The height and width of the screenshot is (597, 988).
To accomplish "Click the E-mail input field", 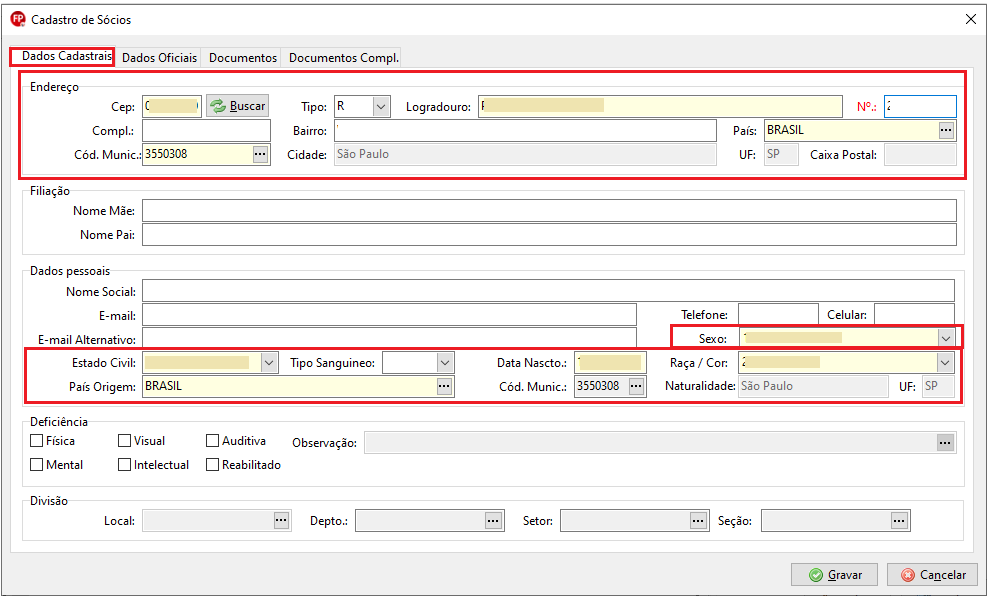I will pos(389,315).
